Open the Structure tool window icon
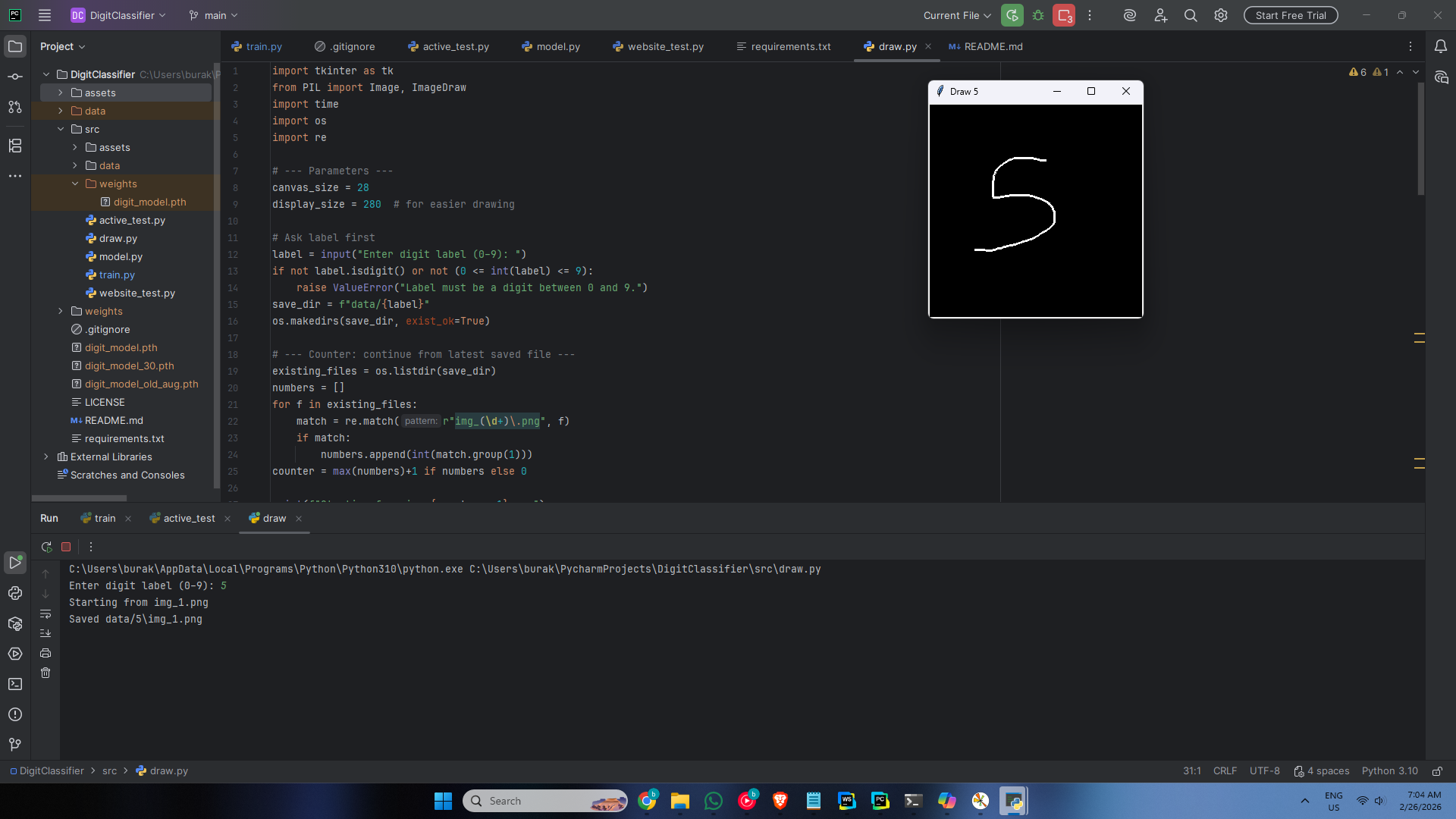The width and height of the screenshot is (1456, 819). click(15, 146)
